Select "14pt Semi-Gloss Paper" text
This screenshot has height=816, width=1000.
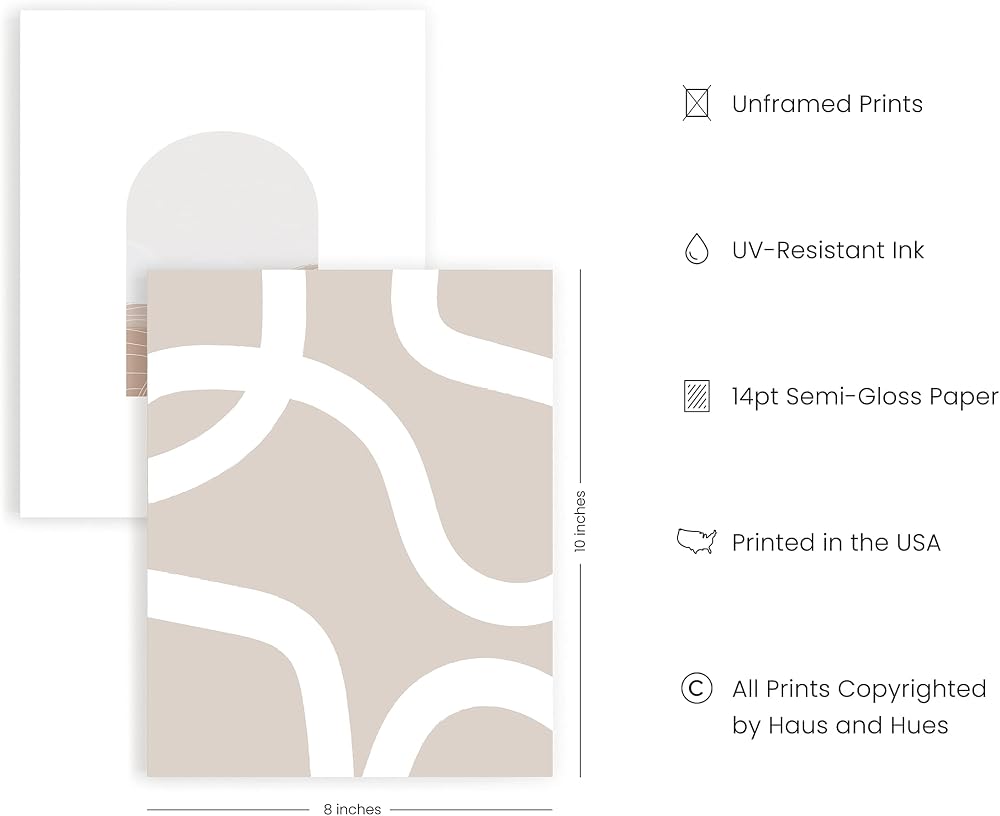pos(865,397)
